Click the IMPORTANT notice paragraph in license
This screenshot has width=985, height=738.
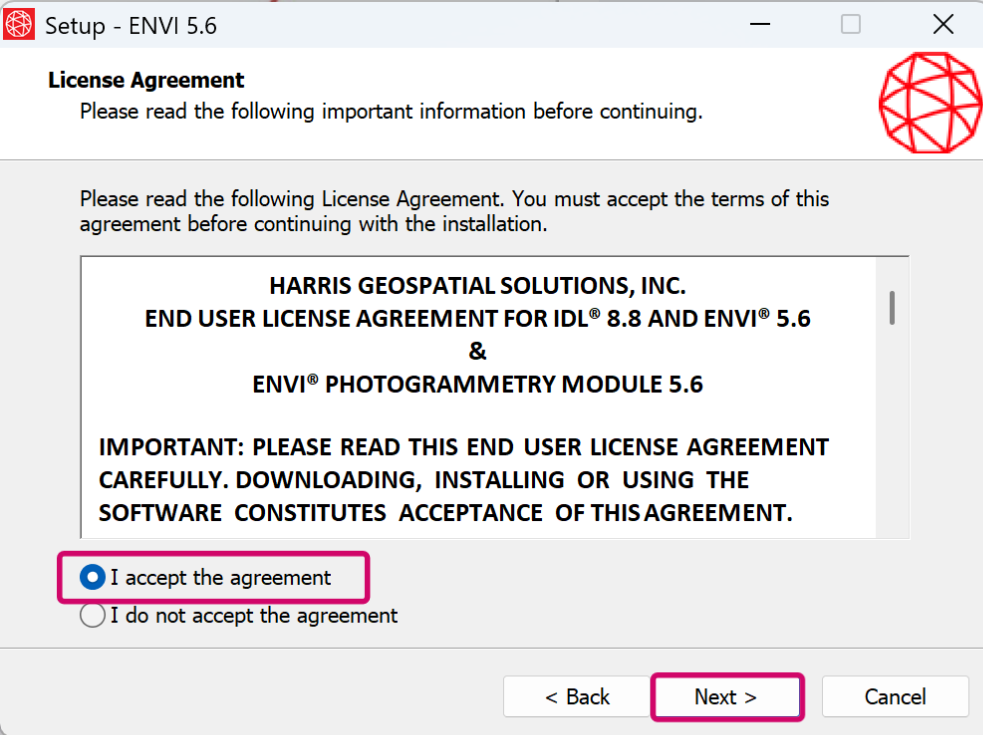click(464, 480)
